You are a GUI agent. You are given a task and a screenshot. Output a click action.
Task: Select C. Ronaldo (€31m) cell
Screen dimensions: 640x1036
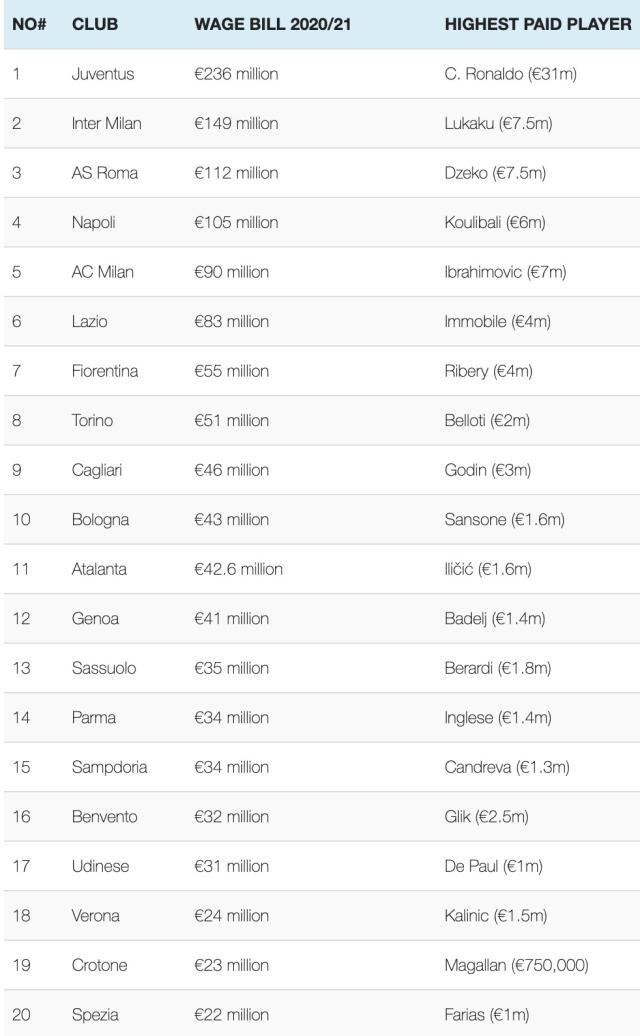(x=510, y=74)
